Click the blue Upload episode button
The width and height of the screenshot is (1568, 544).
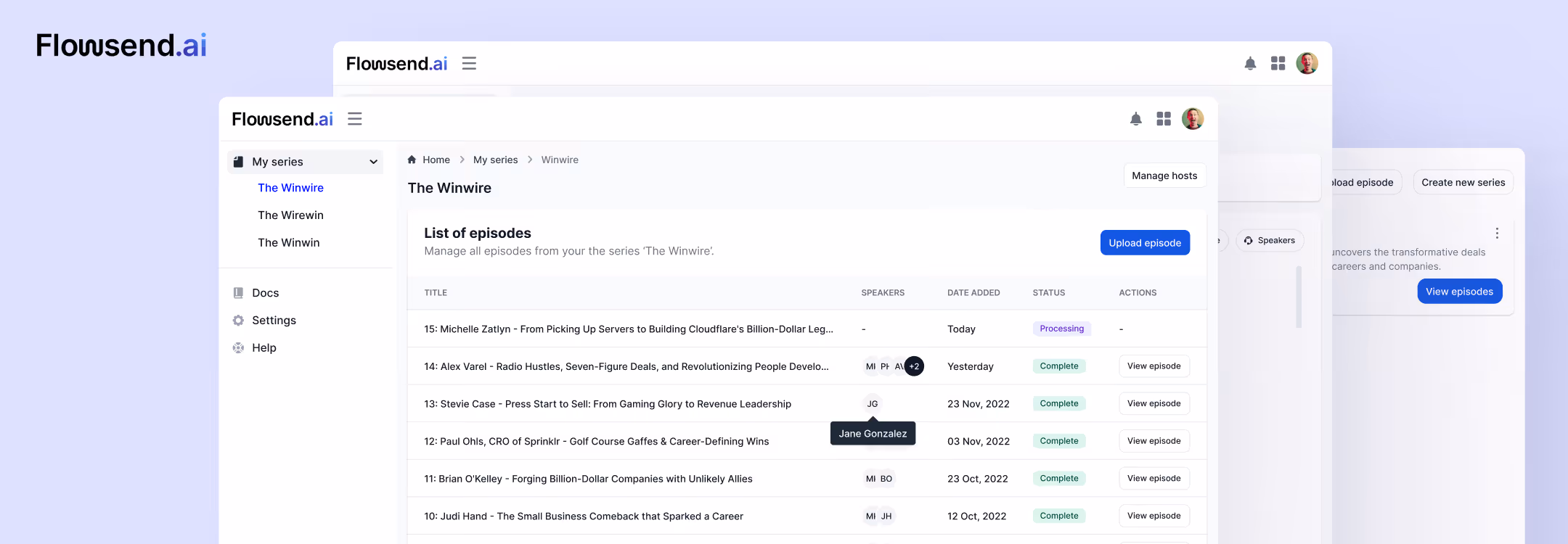[x=1145, y=243]
